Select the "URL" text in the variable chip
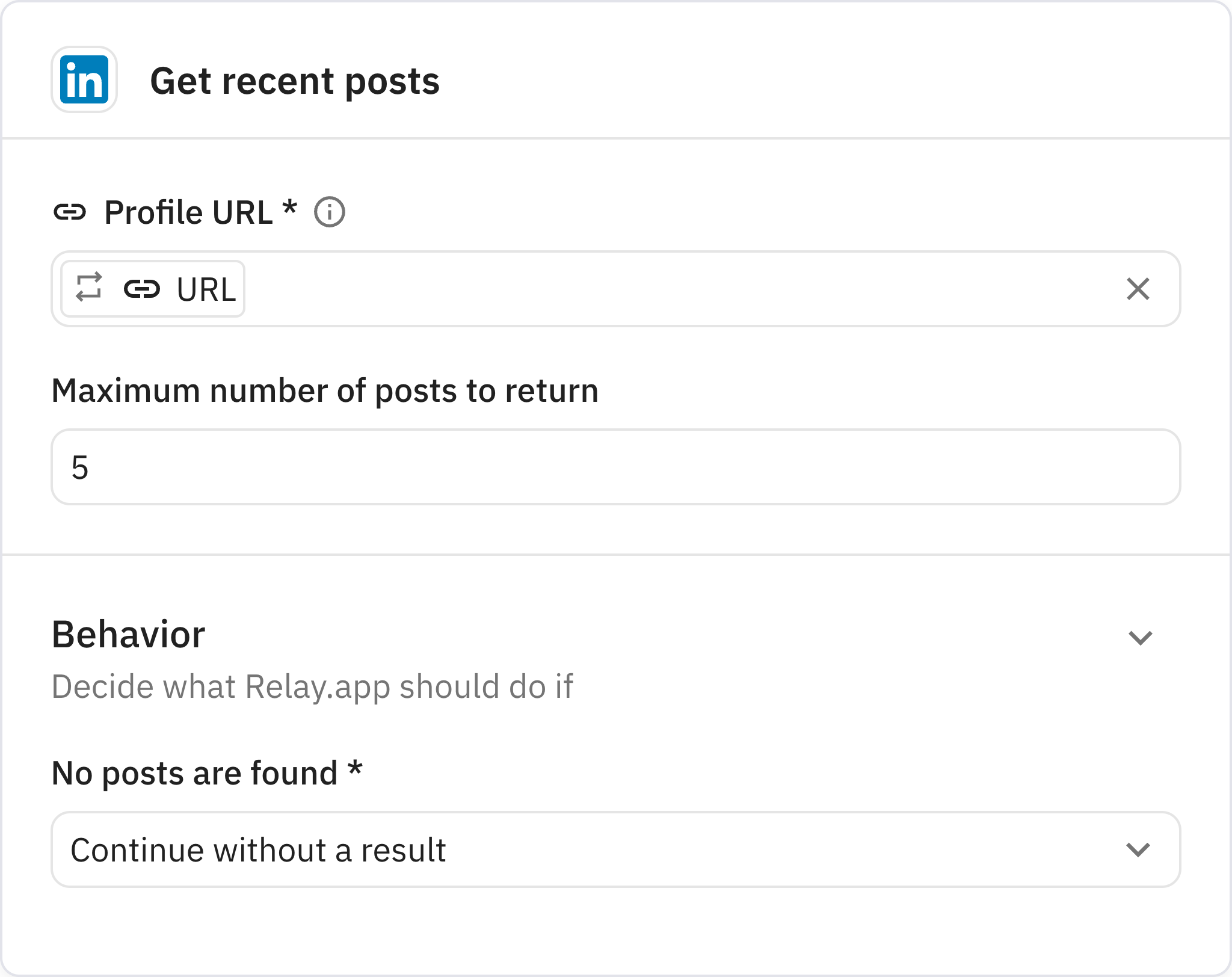This screenshot has width=1232, height=977. [206, 290]
